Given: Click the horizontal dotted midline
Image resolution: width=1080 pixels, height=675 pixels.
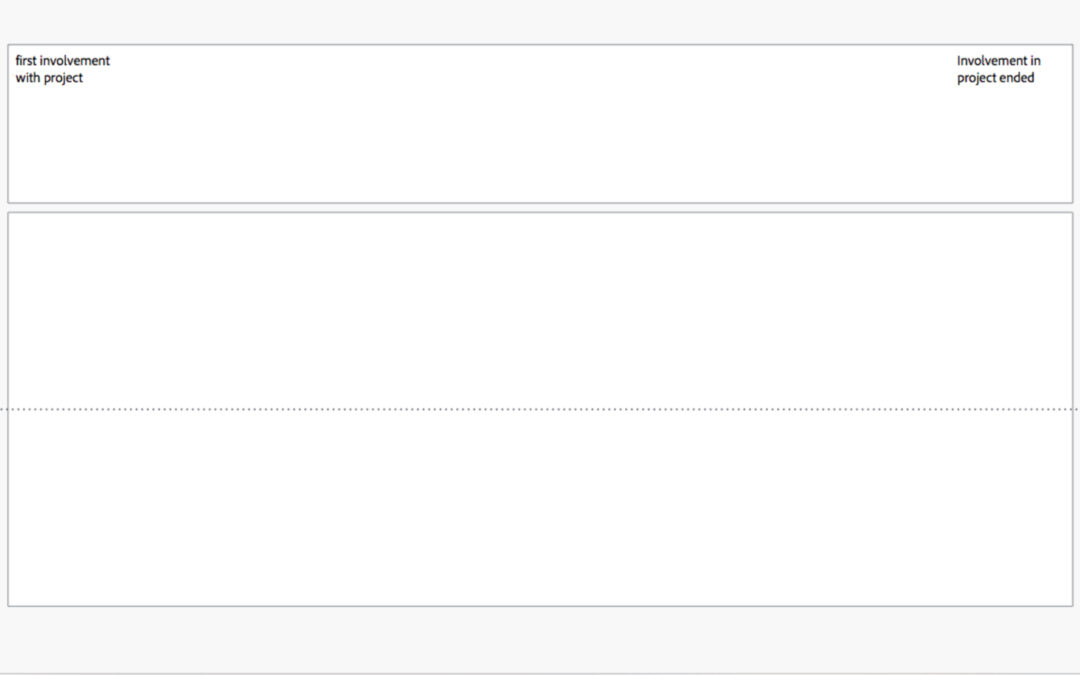Looking at the screenshot, I should point(540,409).
